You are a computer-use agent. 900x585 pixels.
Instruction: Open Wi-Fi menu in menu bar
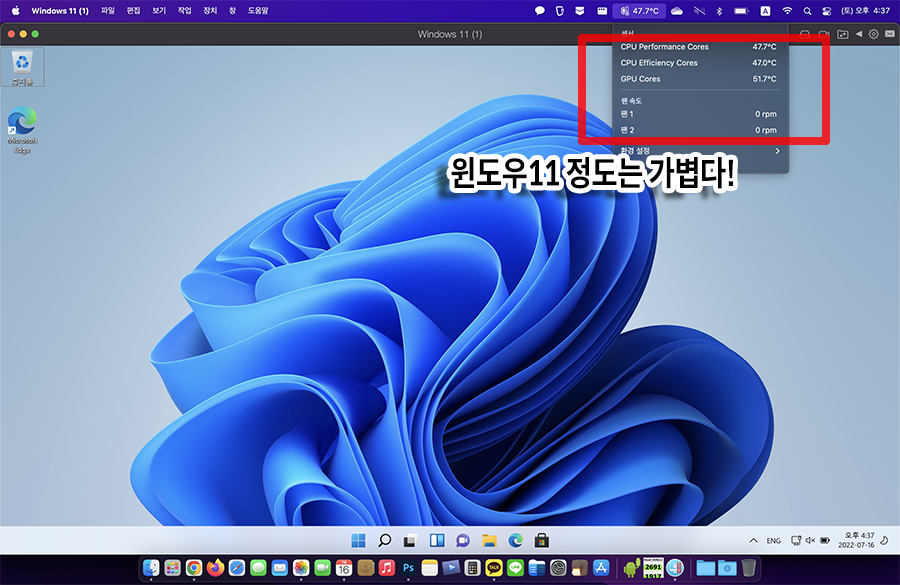(x=787, y=10)
